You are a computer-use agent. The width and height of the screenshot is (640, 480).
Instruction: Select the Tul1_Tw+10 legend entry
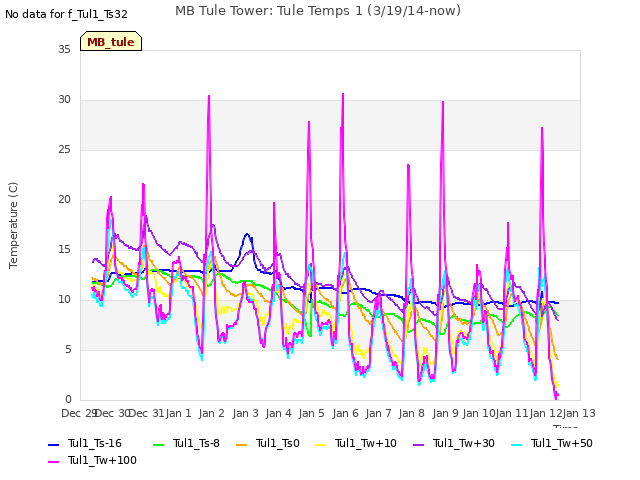tap(356, 443)
